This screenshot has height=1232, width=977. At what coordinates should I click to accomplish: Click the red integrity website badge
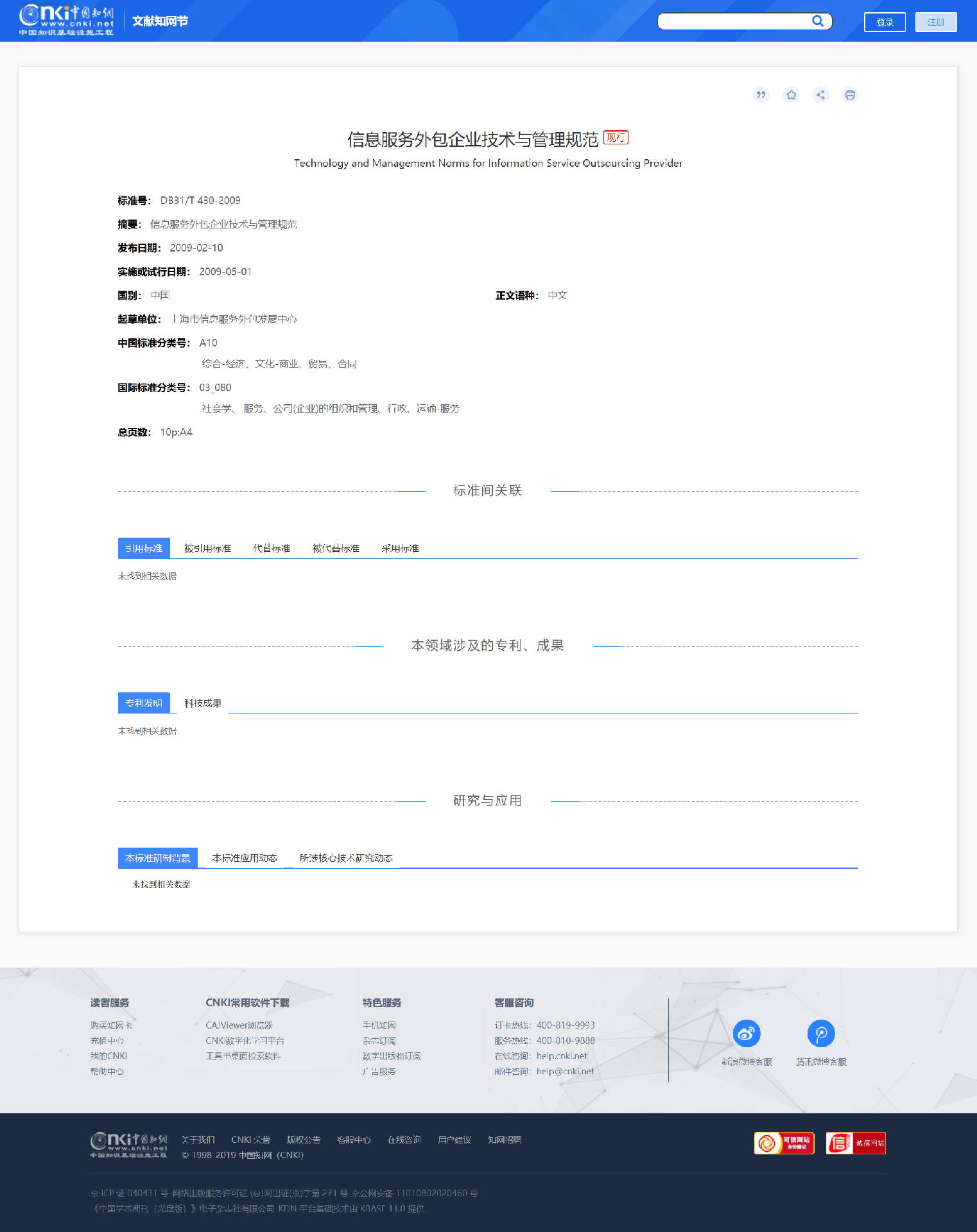tap(856, 1143)
